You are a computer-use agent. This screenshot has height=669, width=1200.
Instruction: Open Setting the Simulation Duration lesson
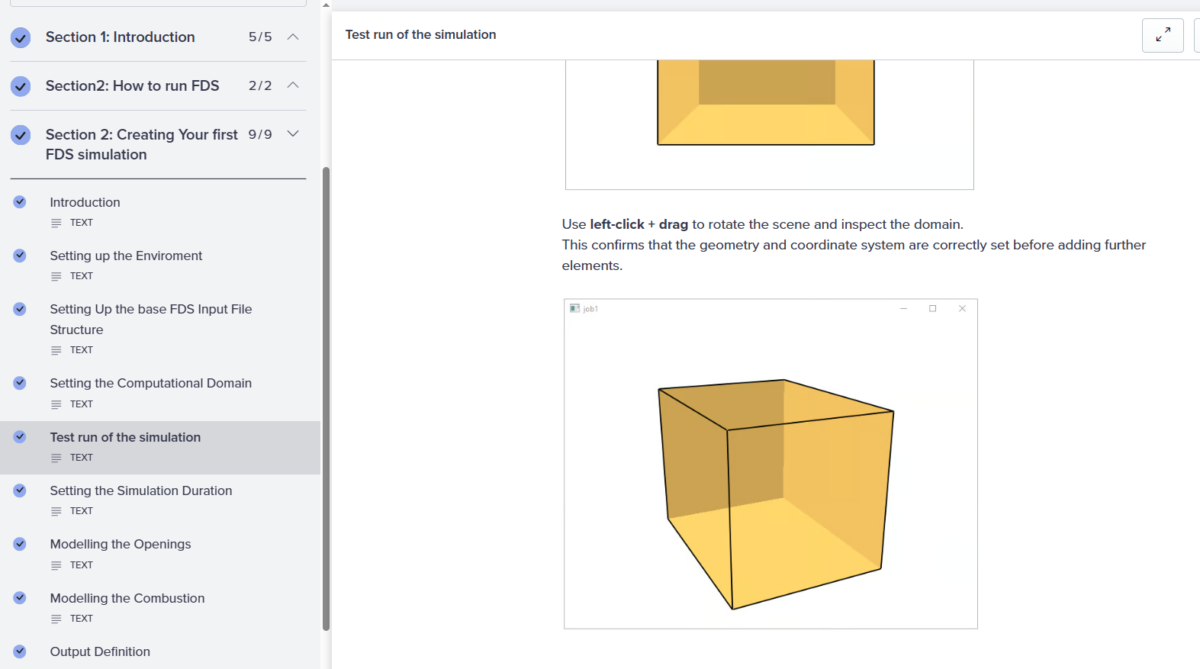click(141, 491)
